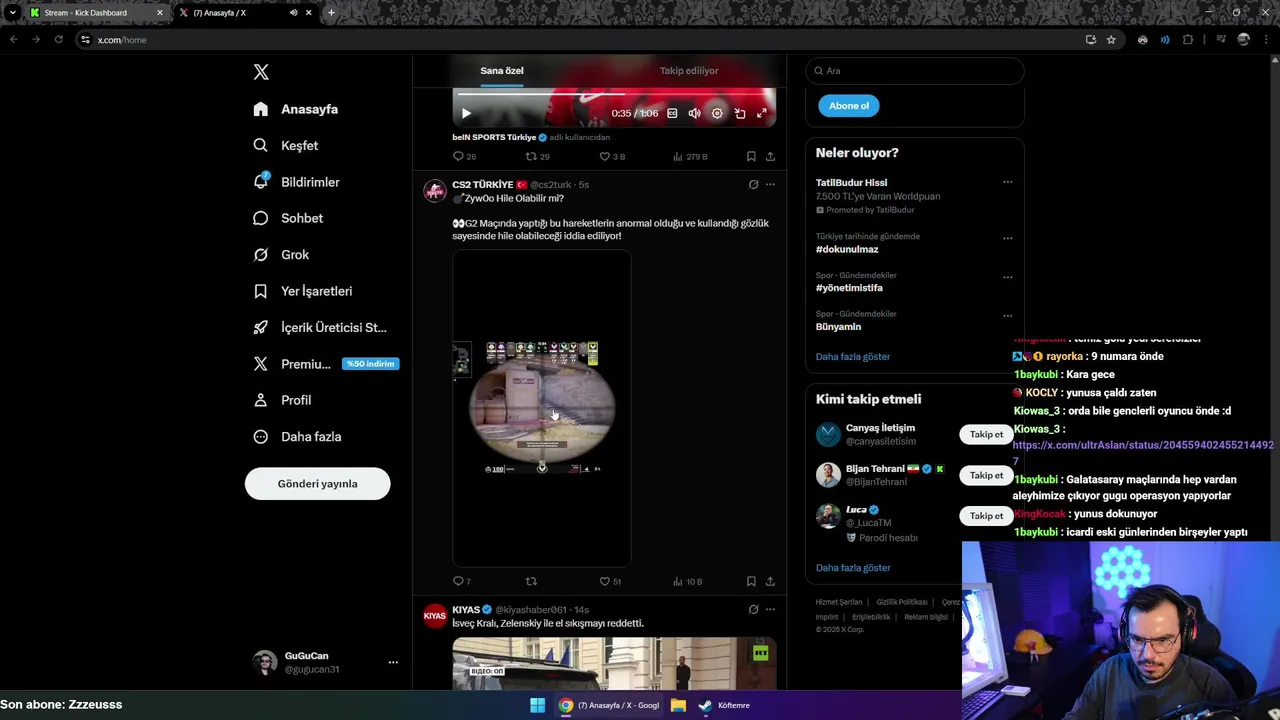The image size is (1280, 720).
Task: View beIN SPORTS post analytics
Action: (x=690, y=156)
